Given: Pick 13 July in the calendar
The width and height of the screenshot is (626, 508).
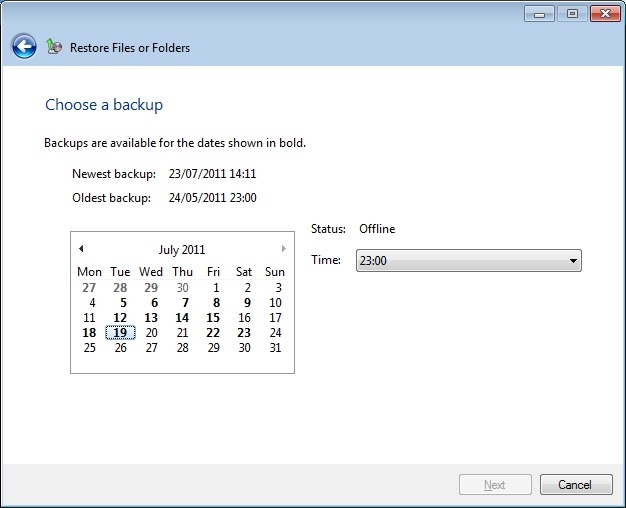Looking at the screenshot, I should click(x=151, y=318).
